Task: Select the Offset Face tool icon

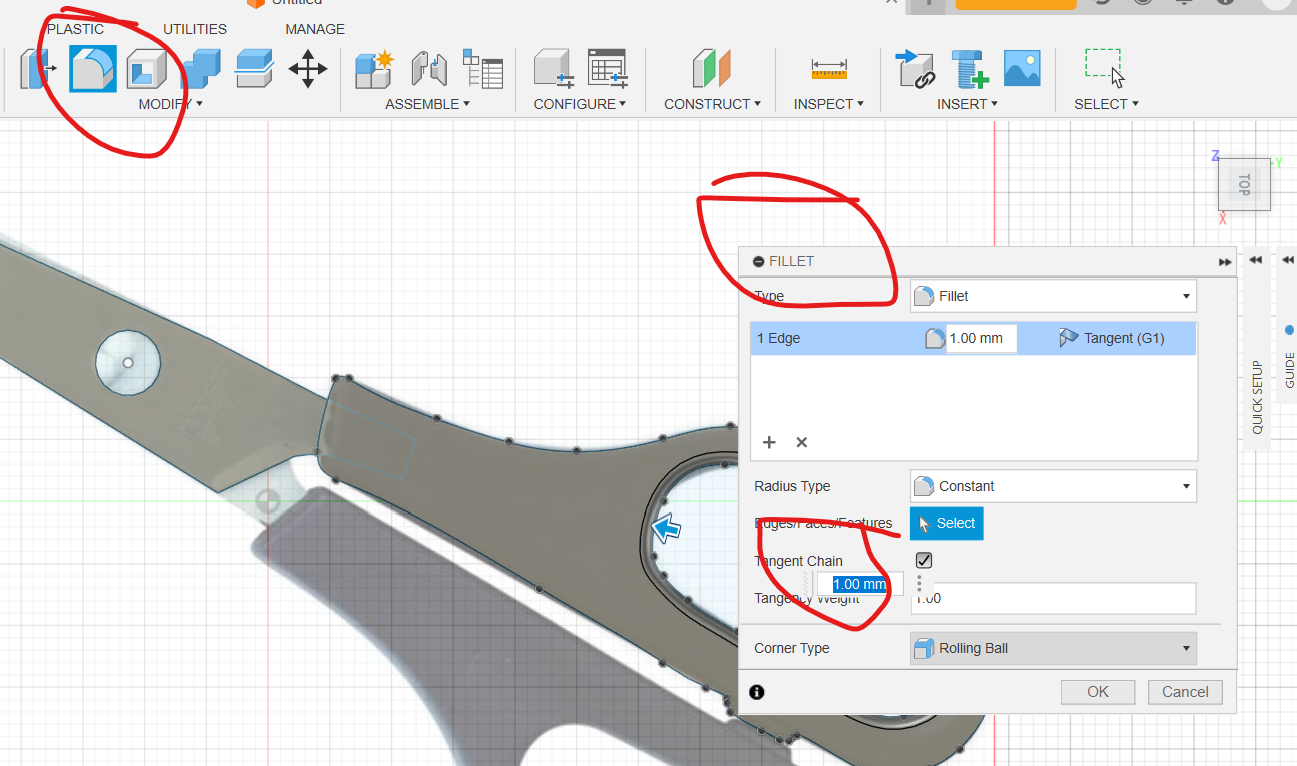Action: point(254,68)
